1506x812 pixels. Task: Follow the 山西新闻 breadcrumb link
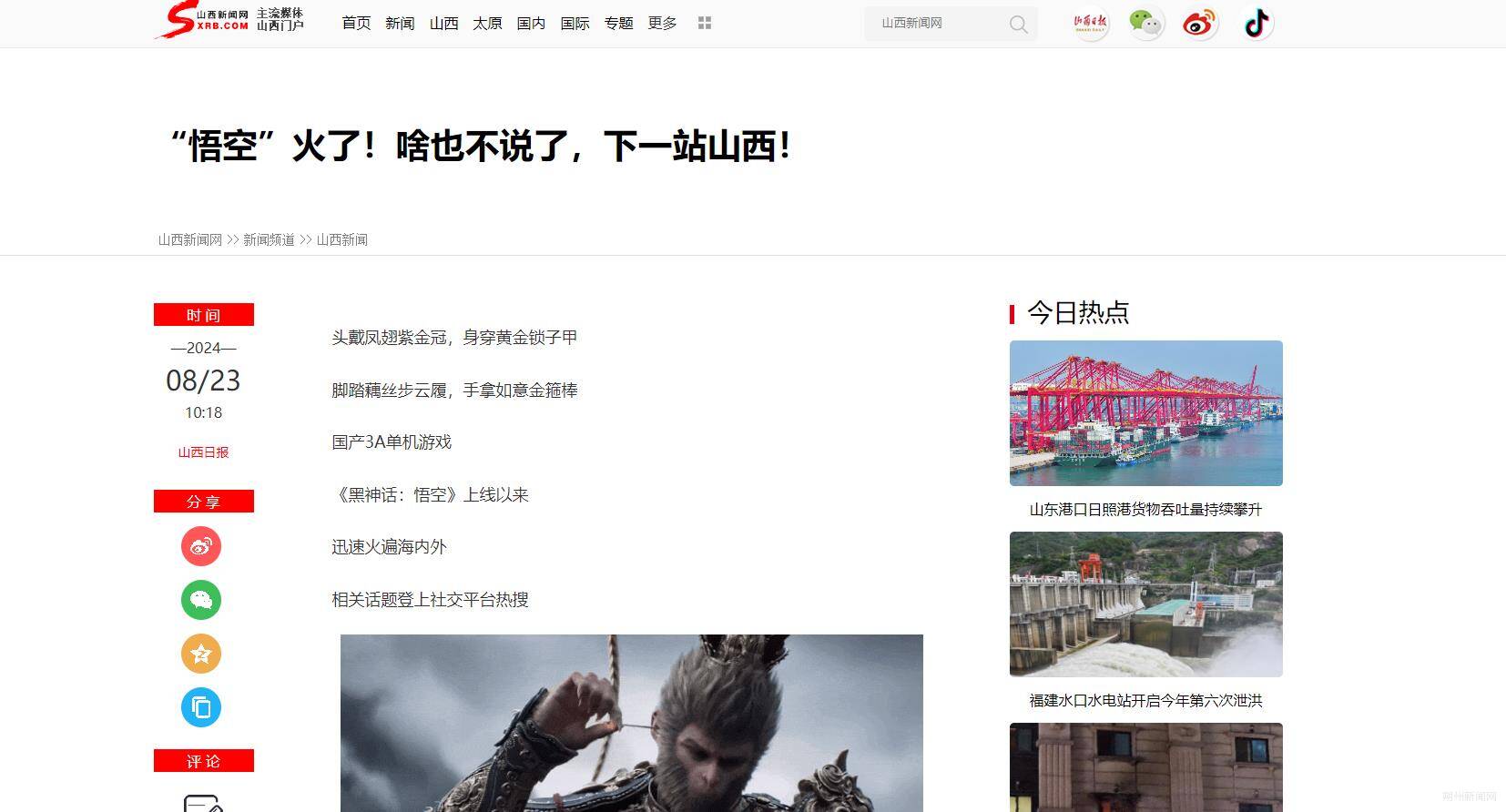pyautogui.click(x=342, y=239)
